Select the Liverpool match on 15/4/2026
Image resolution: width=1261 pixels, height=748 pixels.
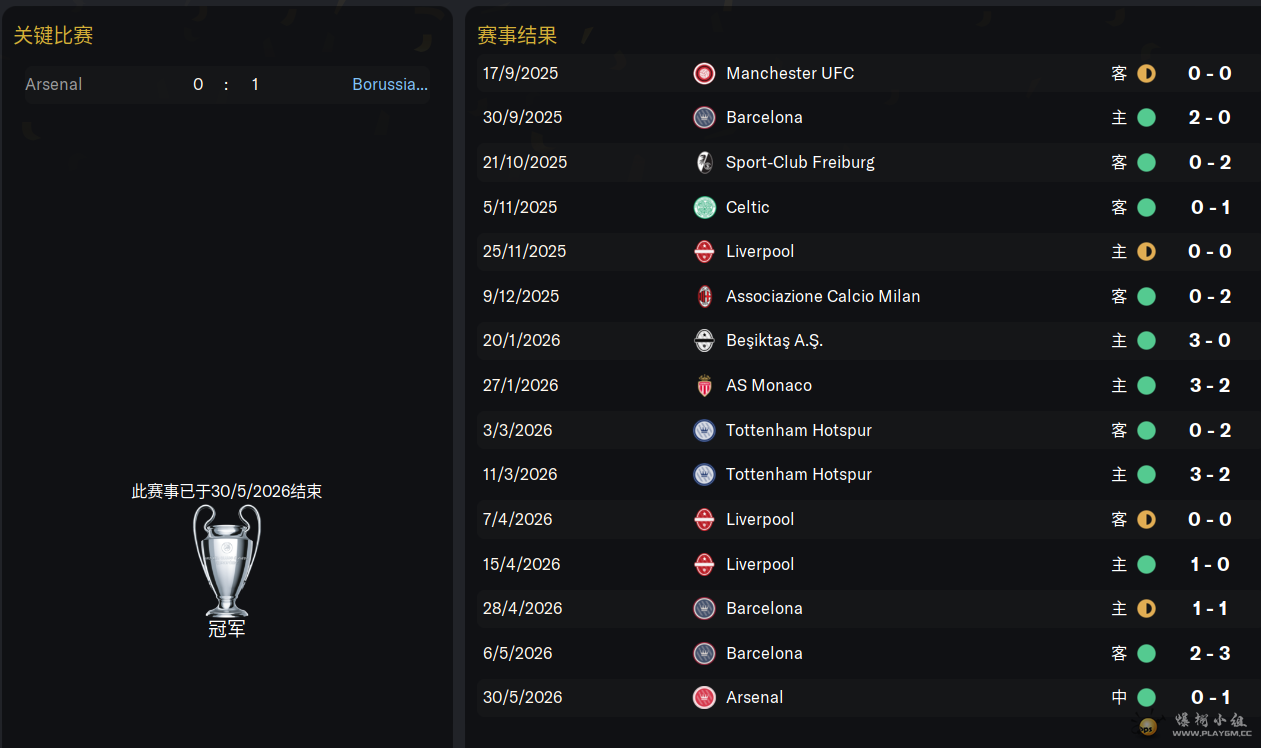[863, 564]
